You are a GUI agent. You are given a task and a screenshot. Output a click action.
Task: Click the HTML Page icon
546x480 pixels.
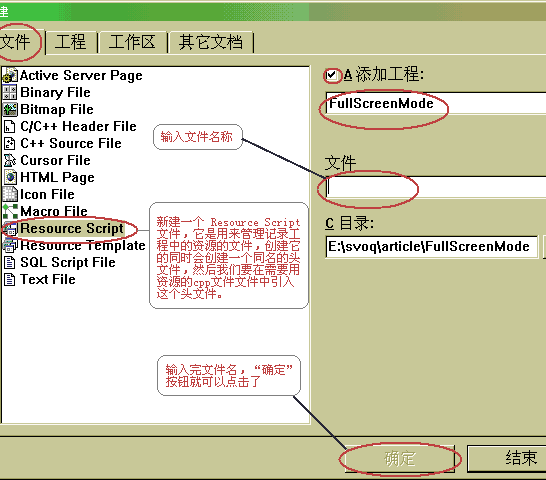coord(10,177)
